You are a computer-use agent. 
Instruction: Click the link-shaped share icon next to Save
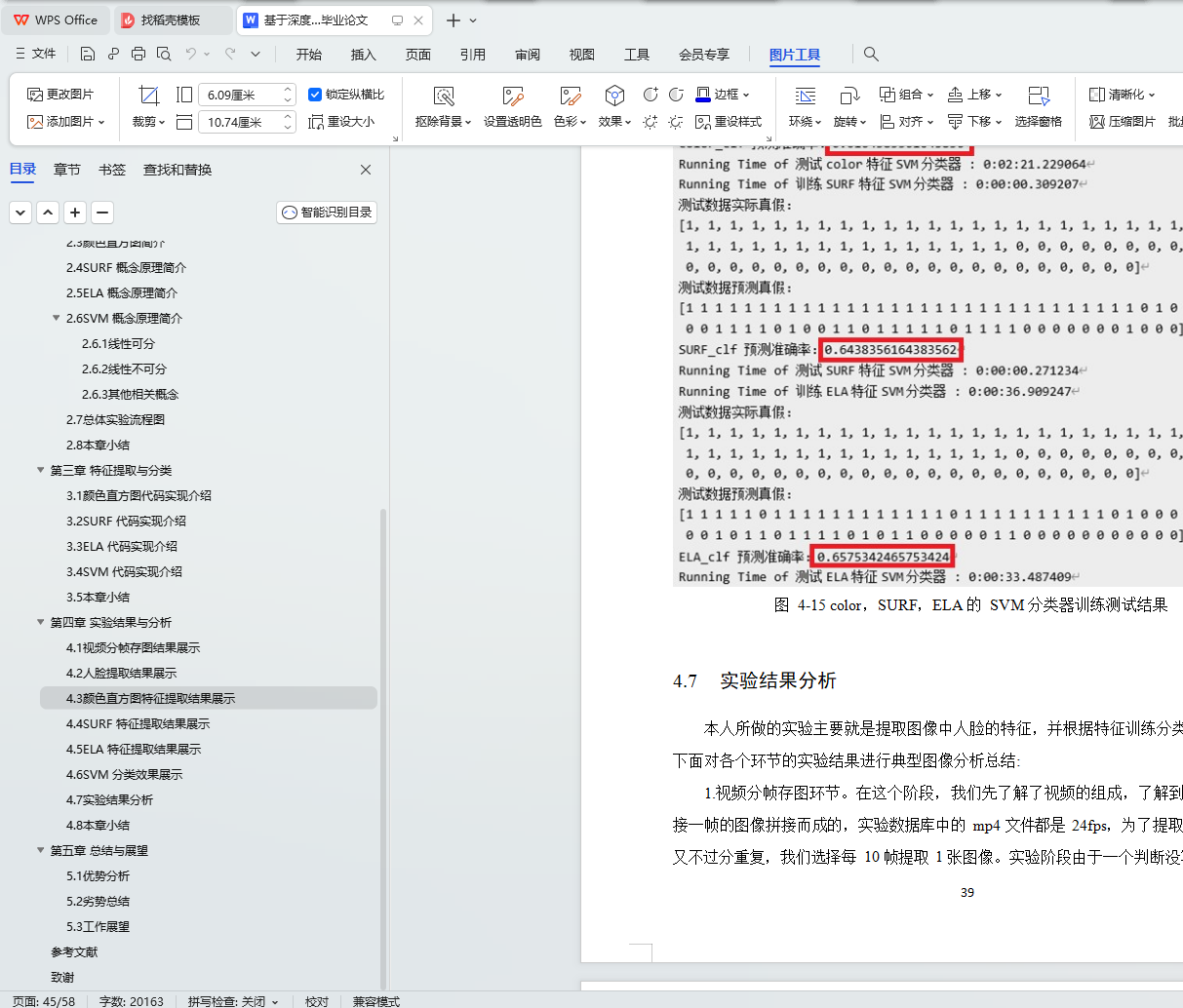pyautogui.click(x=113, y=55)
